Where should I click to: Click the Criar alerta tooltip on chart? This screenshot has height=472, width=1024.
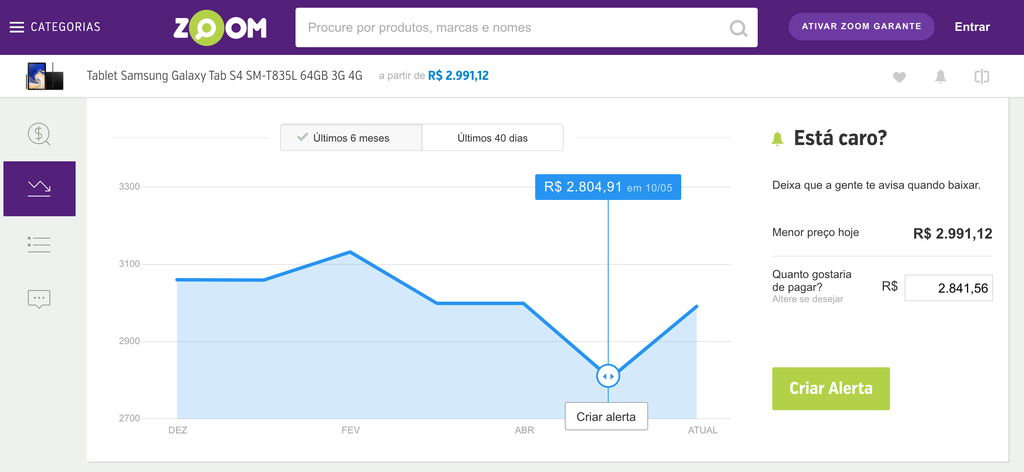606,417
